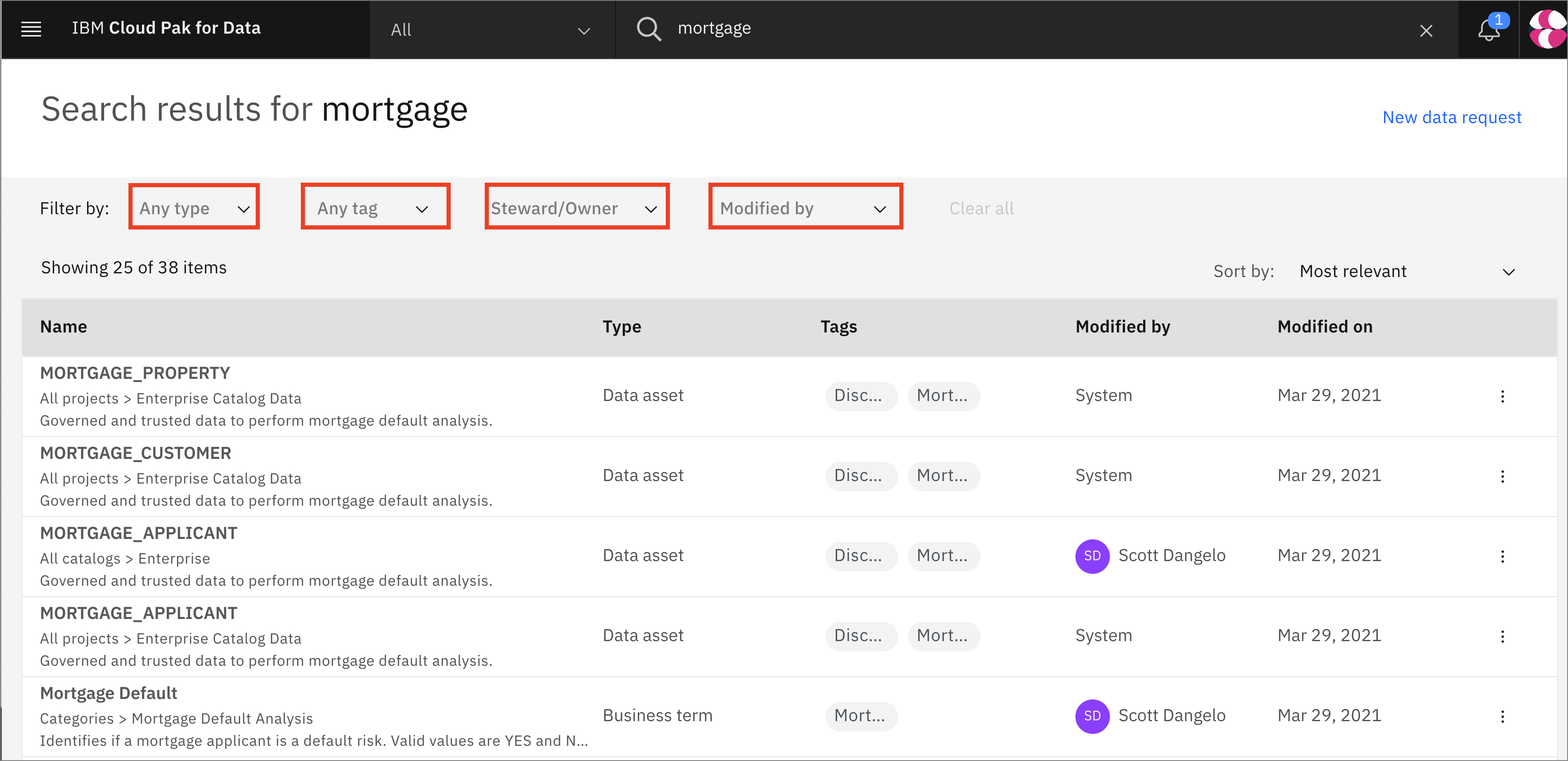Click SD avatar in MORTGAGE_APPLICANT row

(x=1092, y=556)
